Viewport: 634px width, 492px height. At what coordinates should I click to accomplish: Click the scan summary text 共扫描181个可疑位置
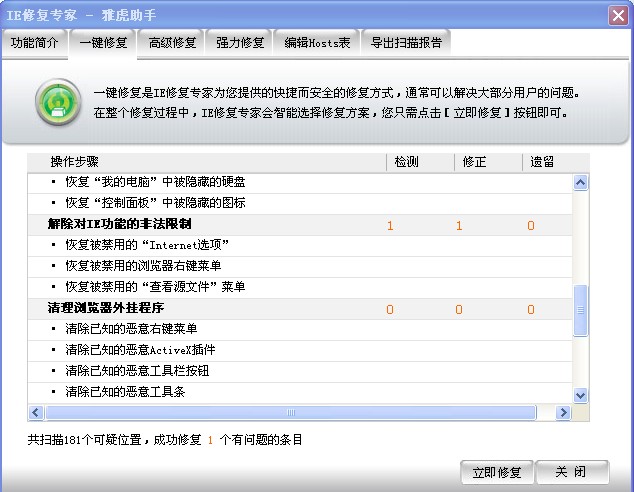pyautogui.click(x=85, y=440)
